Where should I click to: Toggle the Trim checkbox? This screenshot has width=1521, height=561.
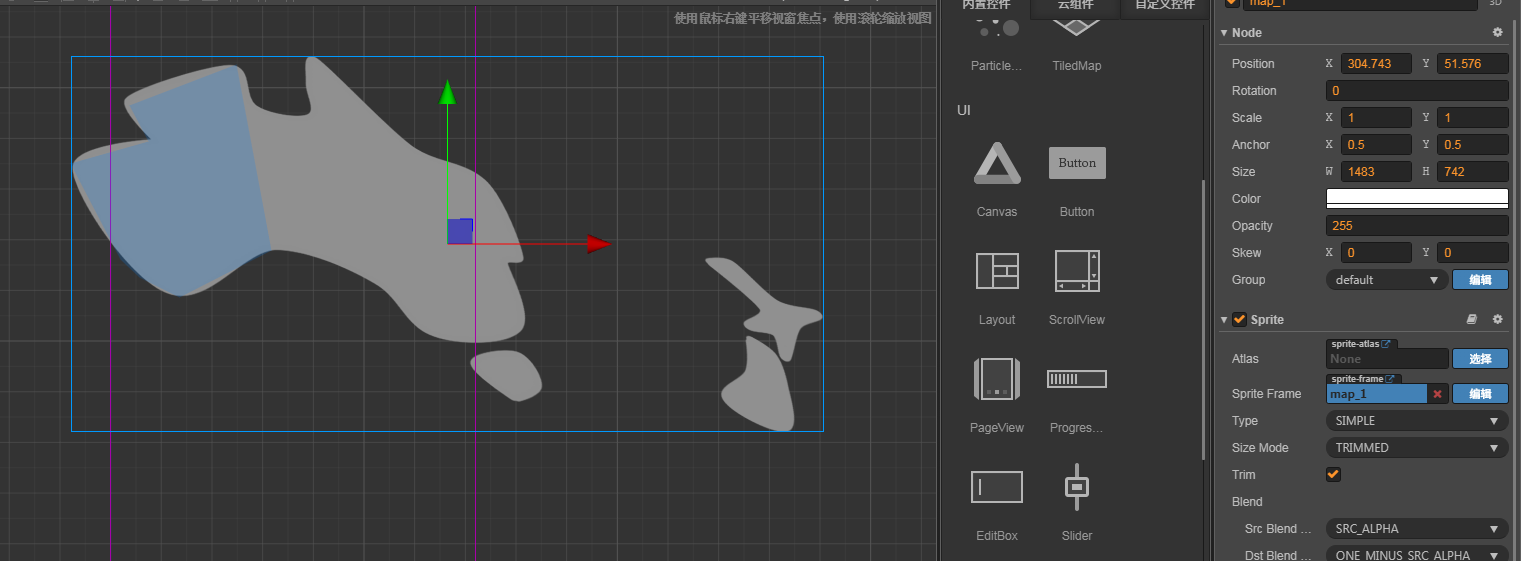1333,474
